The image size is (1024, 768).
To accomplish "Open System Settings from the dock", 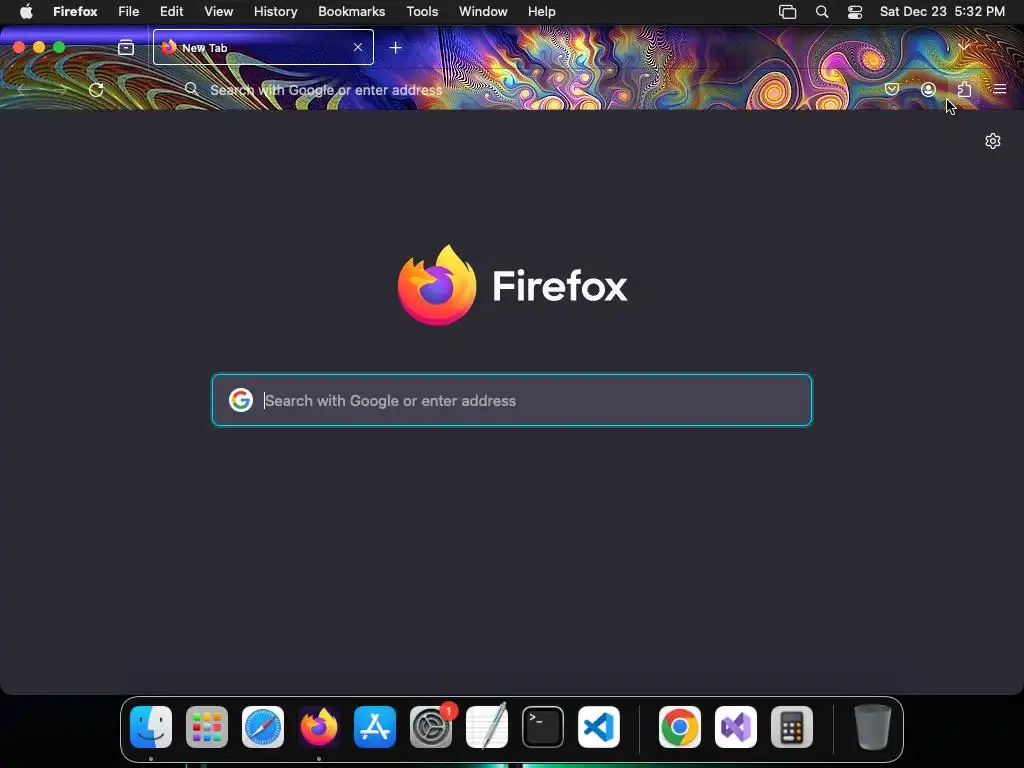I will click(431, 727).
